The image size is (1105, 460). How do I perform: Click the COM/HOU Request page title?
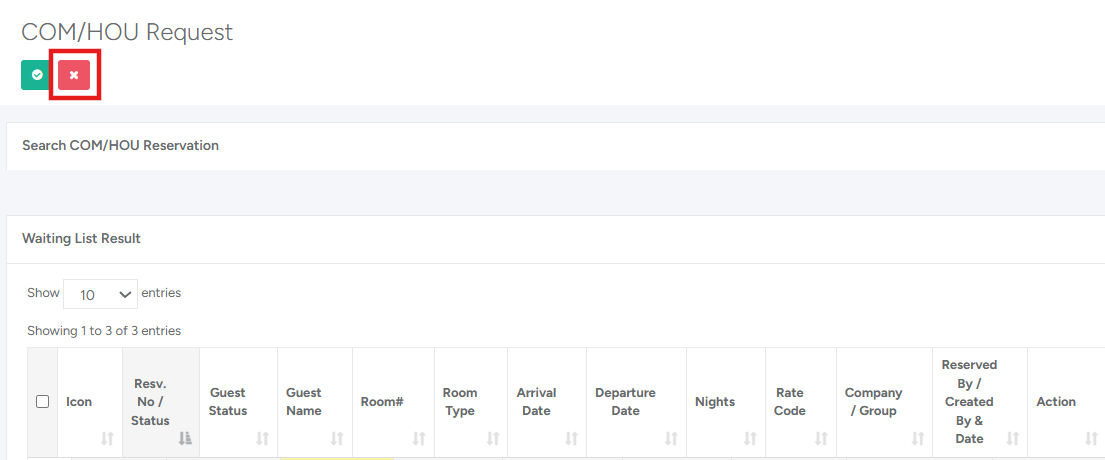pos(127,32)
